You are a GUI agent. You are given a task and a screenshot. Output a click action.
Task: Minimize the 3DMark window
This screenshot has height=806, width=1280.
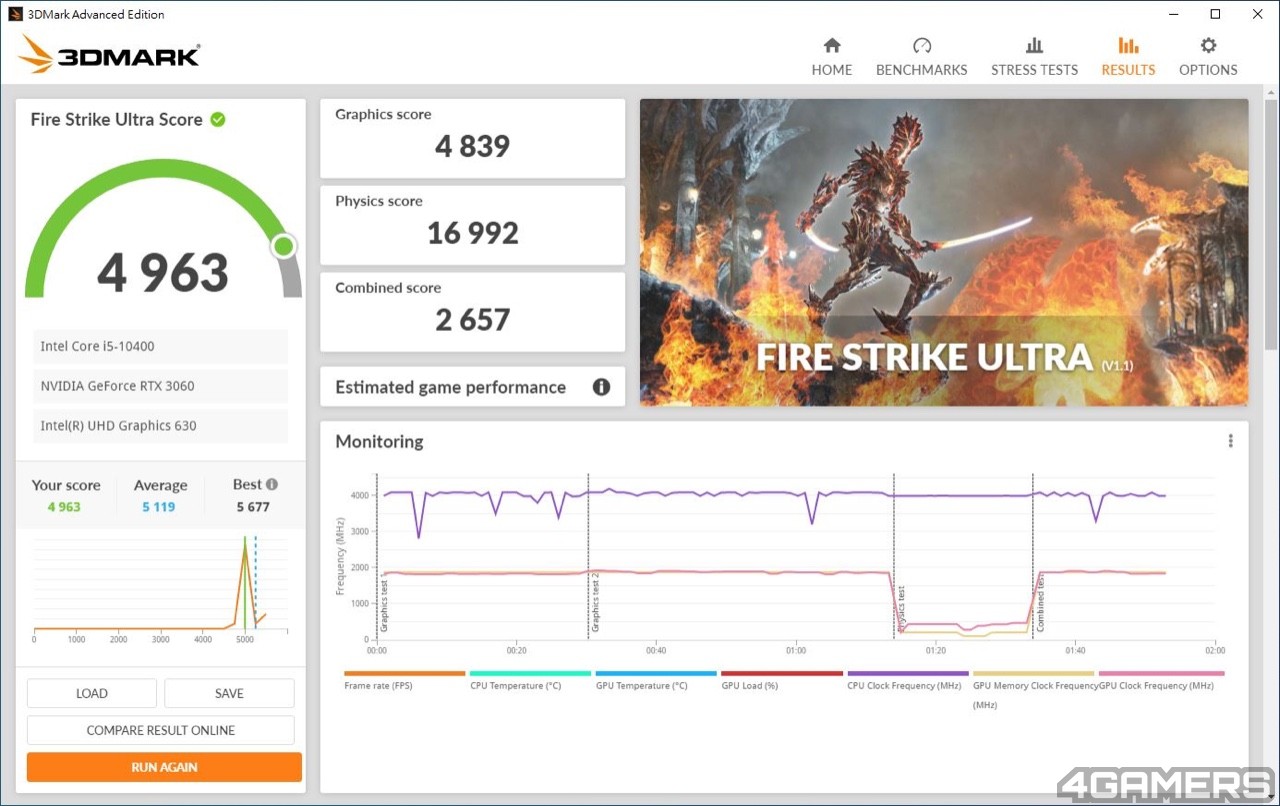(1173, 14)
